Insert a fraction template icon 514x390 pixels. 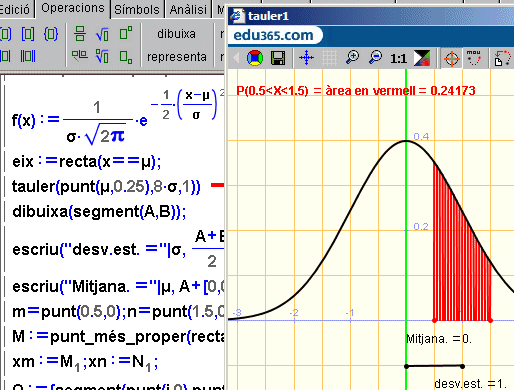[80, 34]
